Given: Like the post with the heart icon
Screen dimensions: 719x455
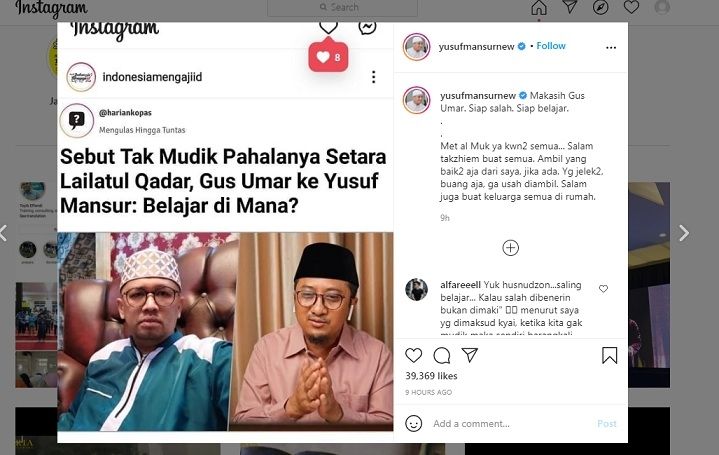Looking at the screenshot, I should click(414, 355).
